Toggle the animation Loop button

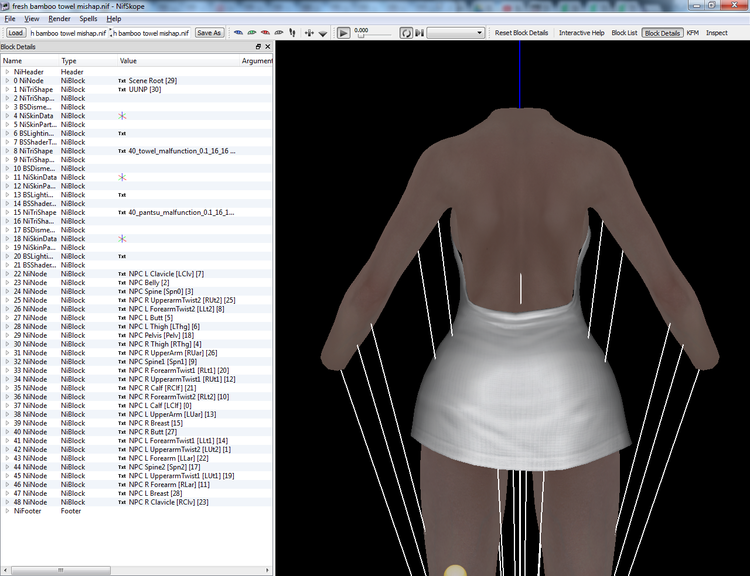coord(406,33)
